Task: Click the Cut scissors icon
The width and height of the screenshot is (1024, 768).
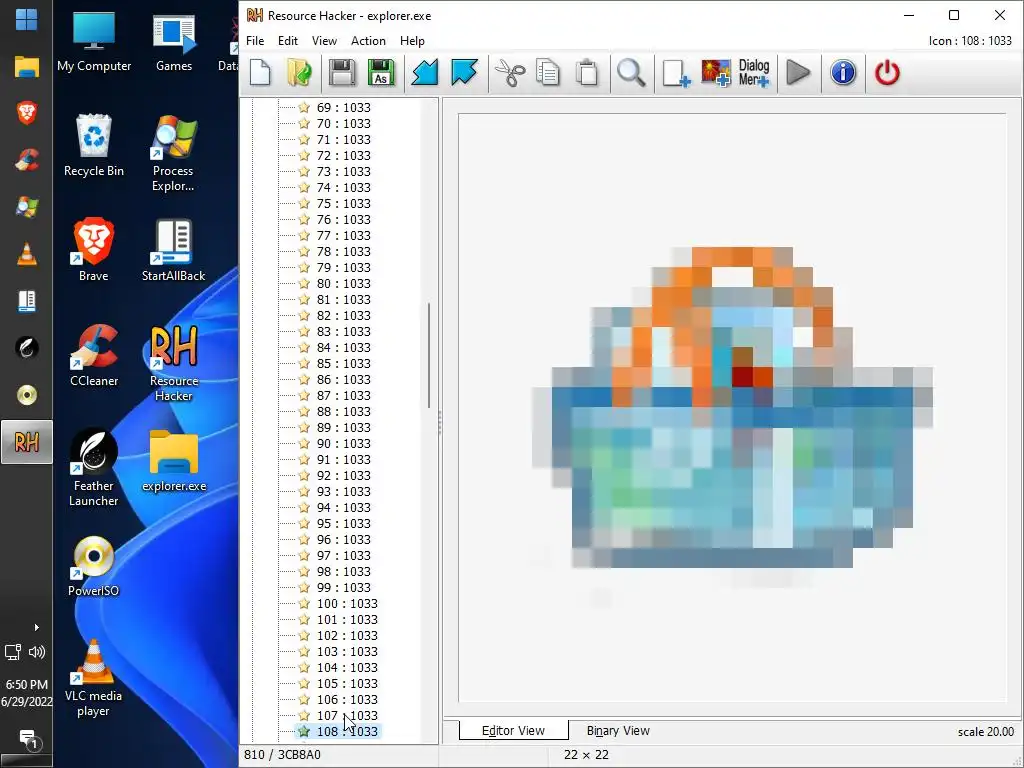Action: (x=510, y=72)
